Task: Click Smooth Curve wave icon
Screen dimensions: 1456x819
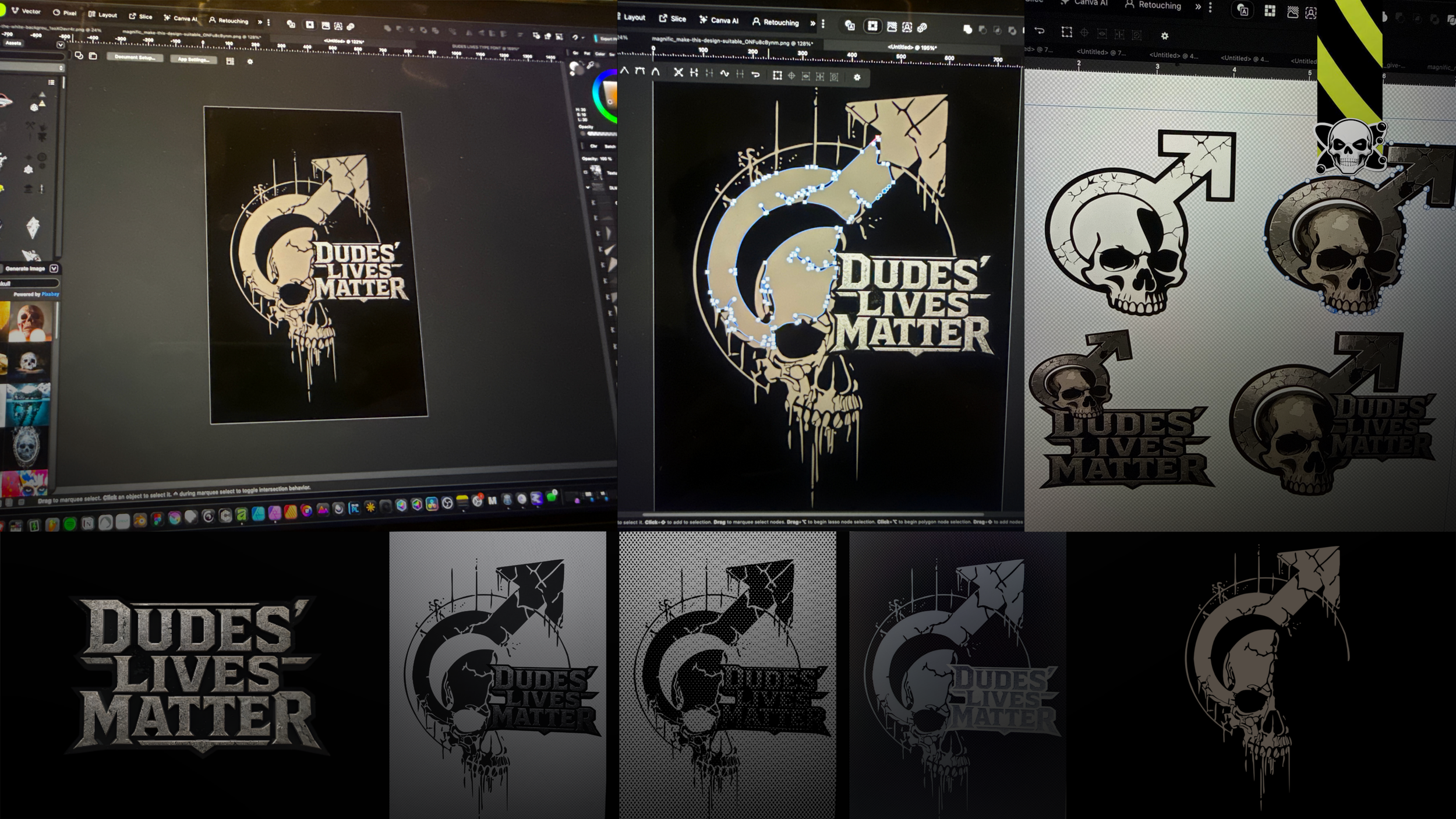Action: tap(725, 74)
